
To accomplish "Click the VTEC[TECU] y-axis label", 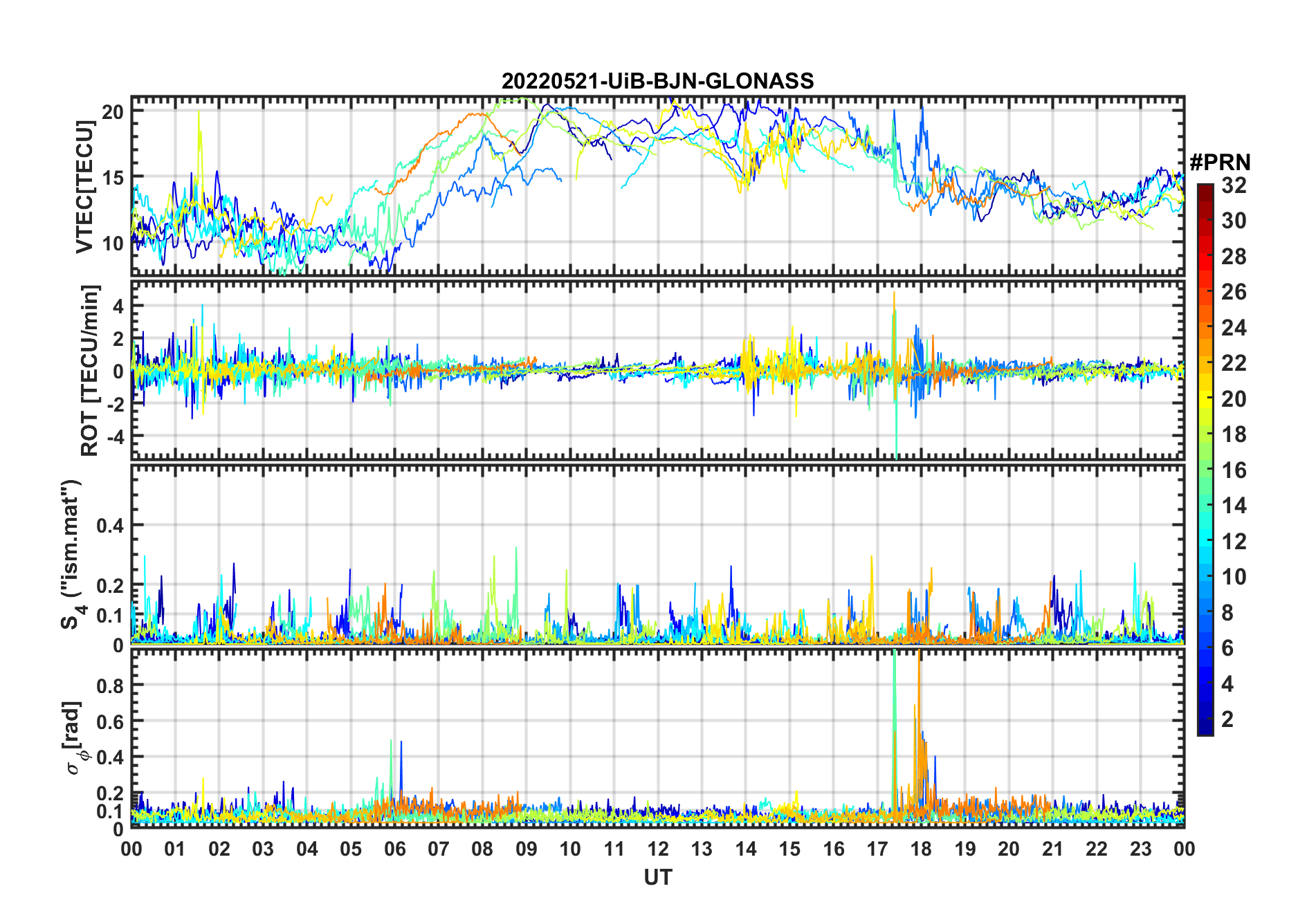I will point(84,187).
